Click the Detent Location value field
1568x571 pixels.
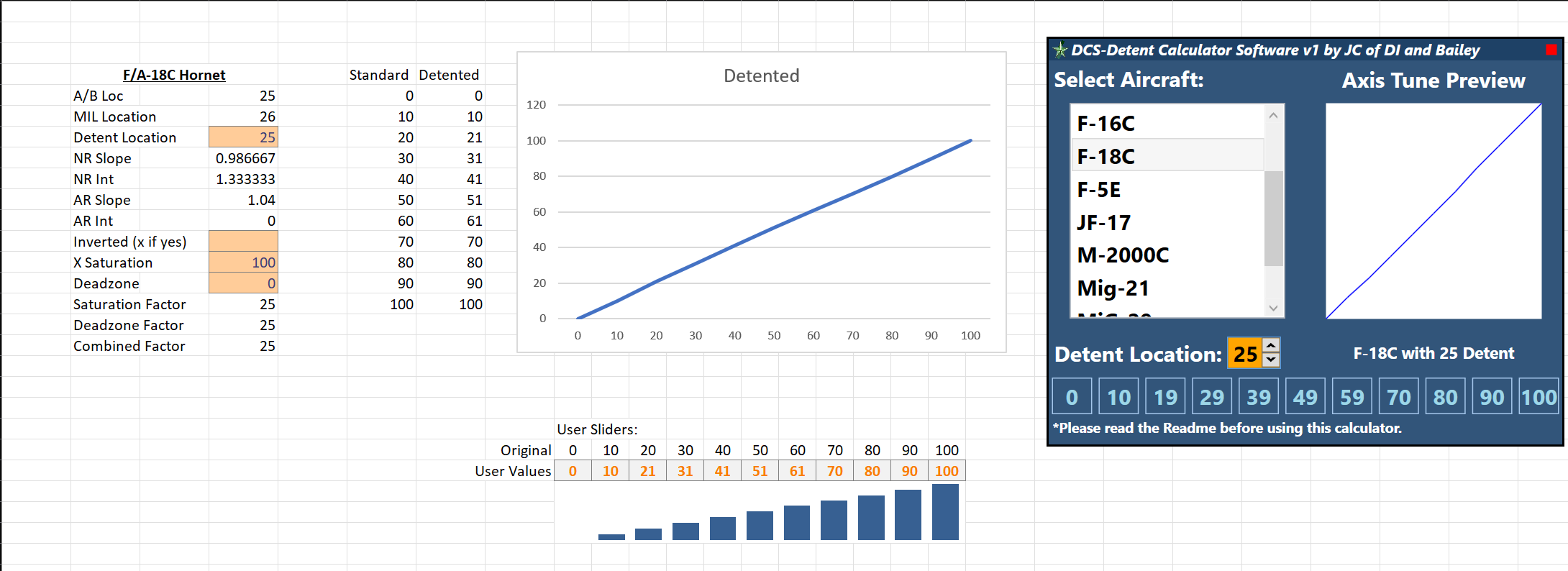click(1245, 353)
